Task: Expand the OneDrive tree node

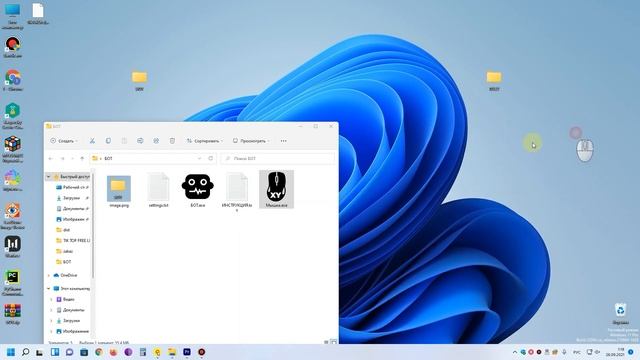Action: pos(49,276)
